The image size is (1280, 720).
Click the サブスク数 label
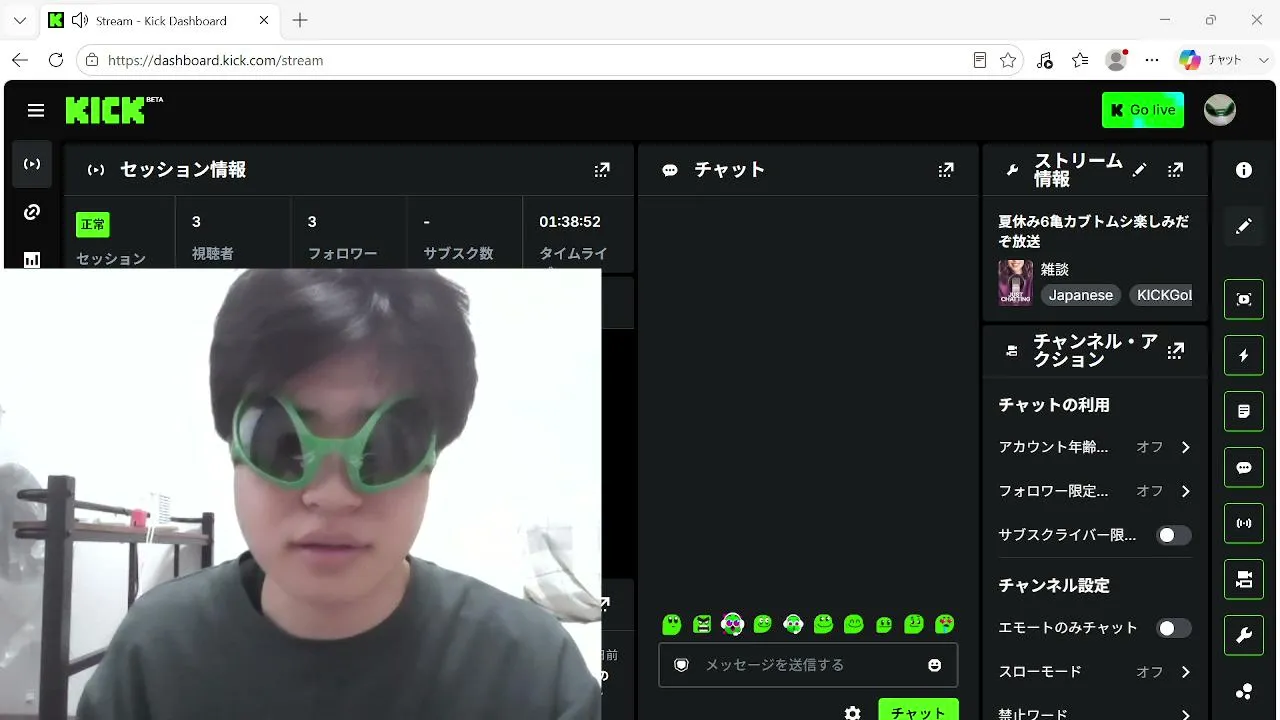point(458,254)
